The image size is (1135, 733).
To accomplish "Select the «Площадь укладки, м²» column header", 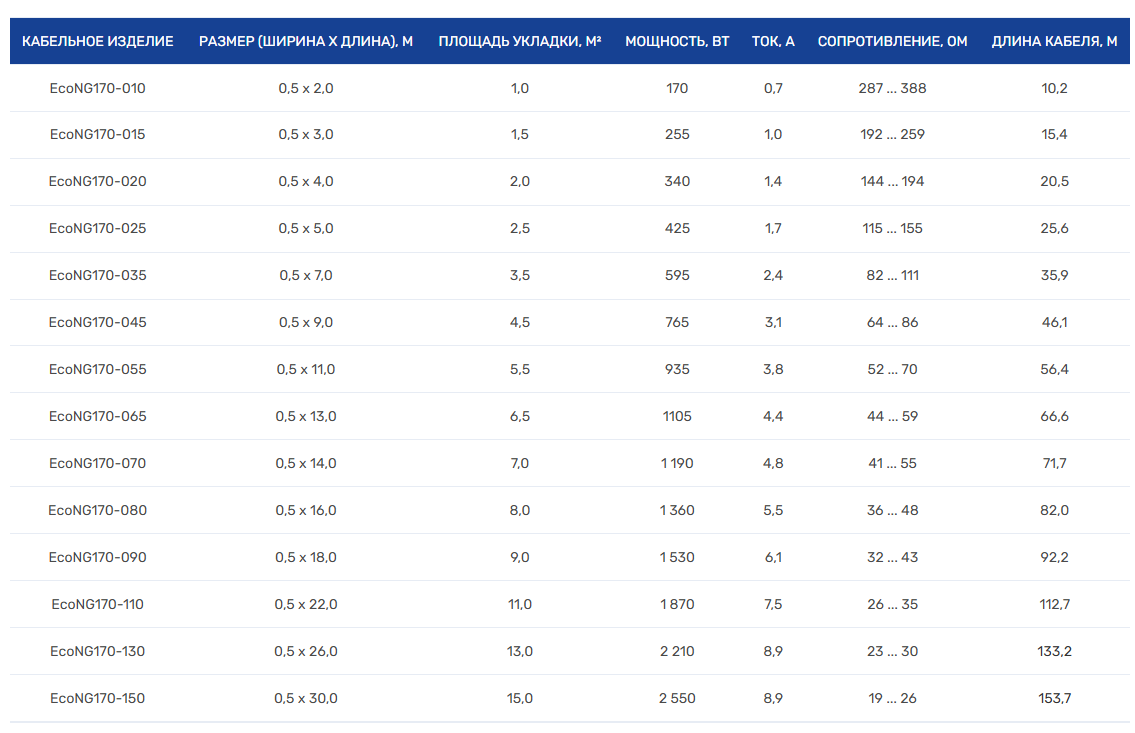I will [x=519, y=41].
